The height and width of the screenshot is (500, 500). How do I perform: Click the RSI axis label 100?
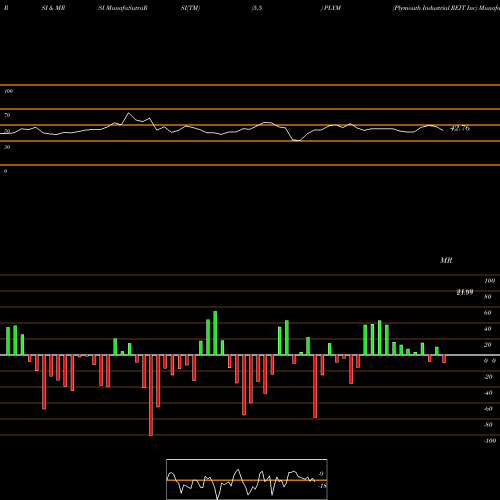click(8, 91)
